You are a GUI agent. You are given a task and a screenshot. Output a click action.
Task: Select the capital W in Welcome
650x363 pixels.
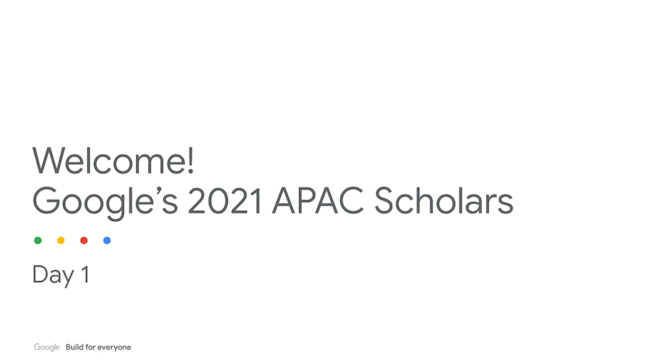pyautogui.click(x=51, y=160)
